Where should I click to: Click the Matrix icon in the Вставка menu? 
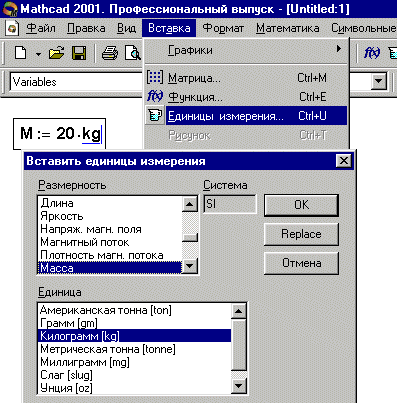coord(155,78)
